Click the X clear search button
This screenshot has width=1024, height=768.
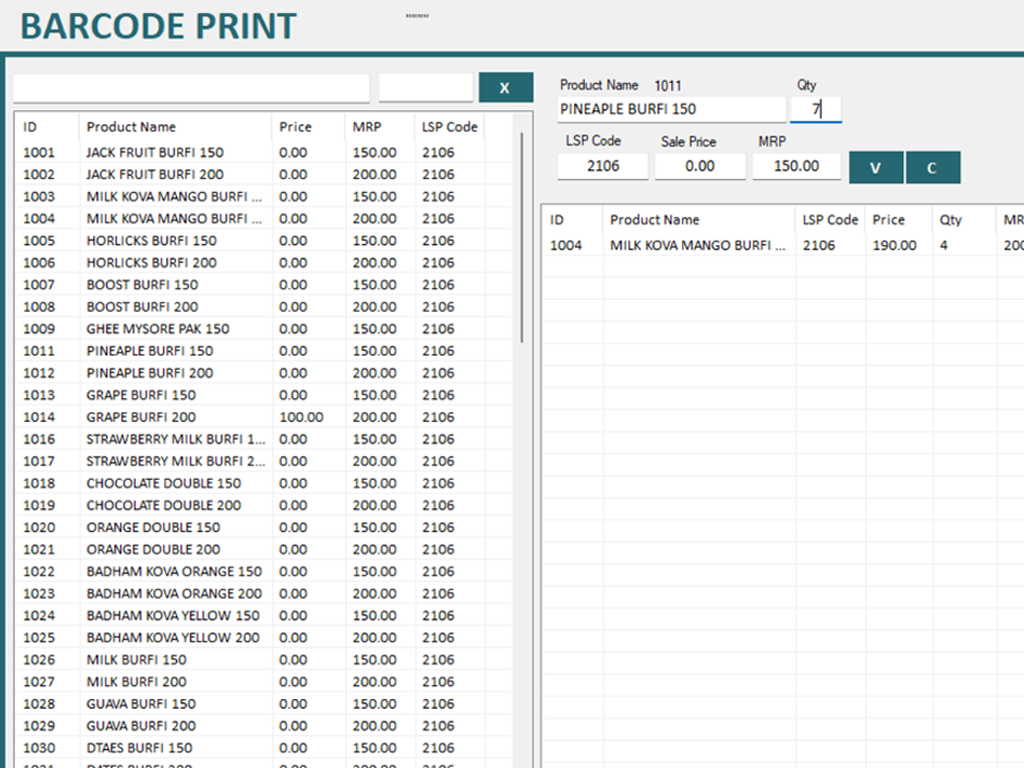pyautogui.click(x=505, y=88)
